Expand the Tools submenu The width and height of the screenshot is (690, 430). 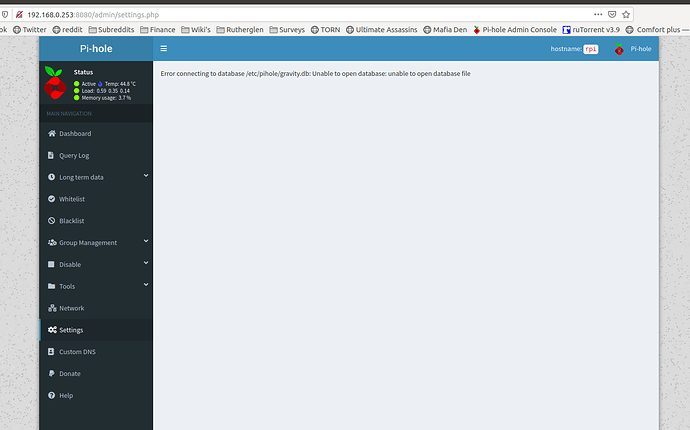point(67,287)
